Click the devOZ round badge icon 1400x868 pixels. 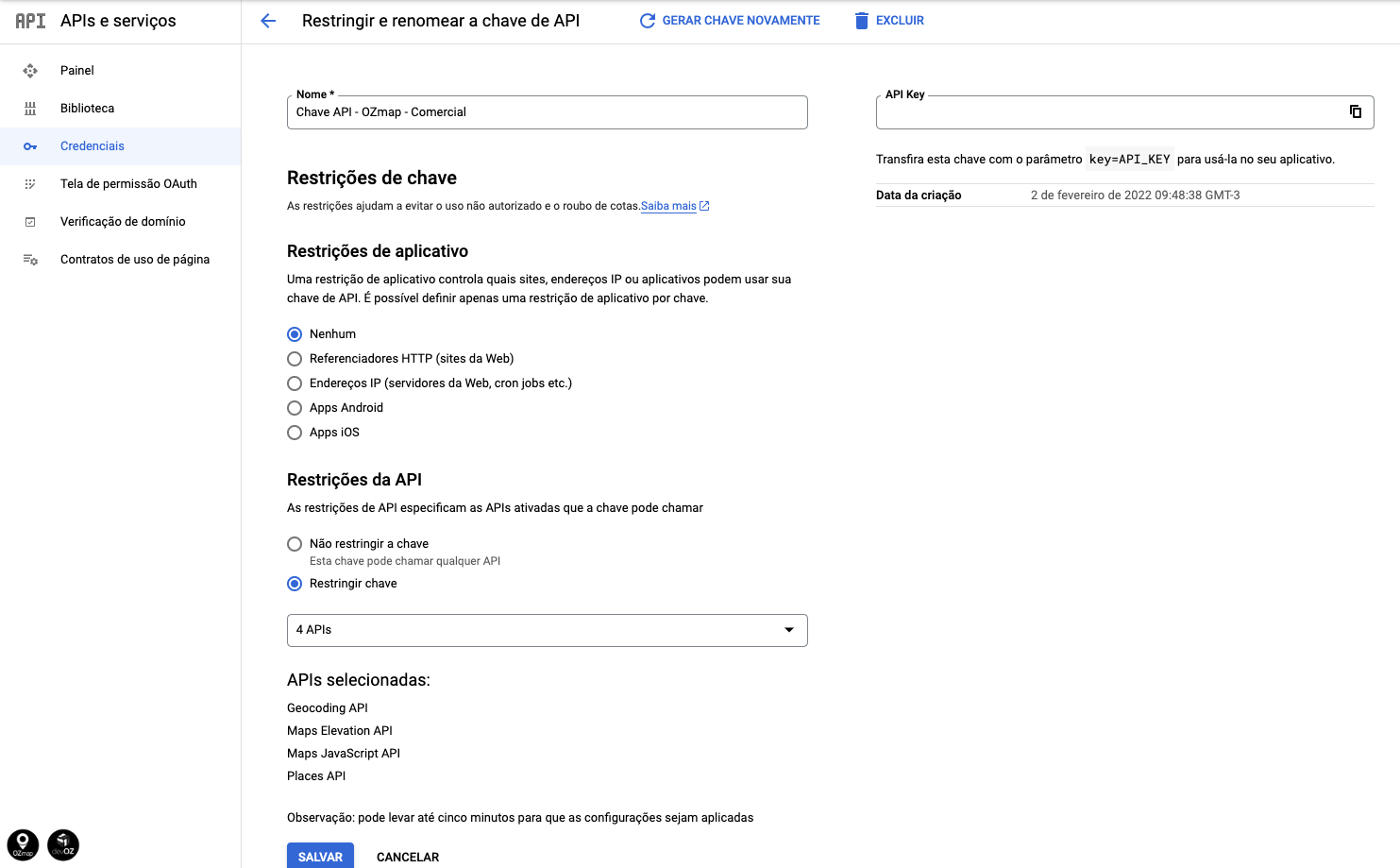click(x=63, y=844)
